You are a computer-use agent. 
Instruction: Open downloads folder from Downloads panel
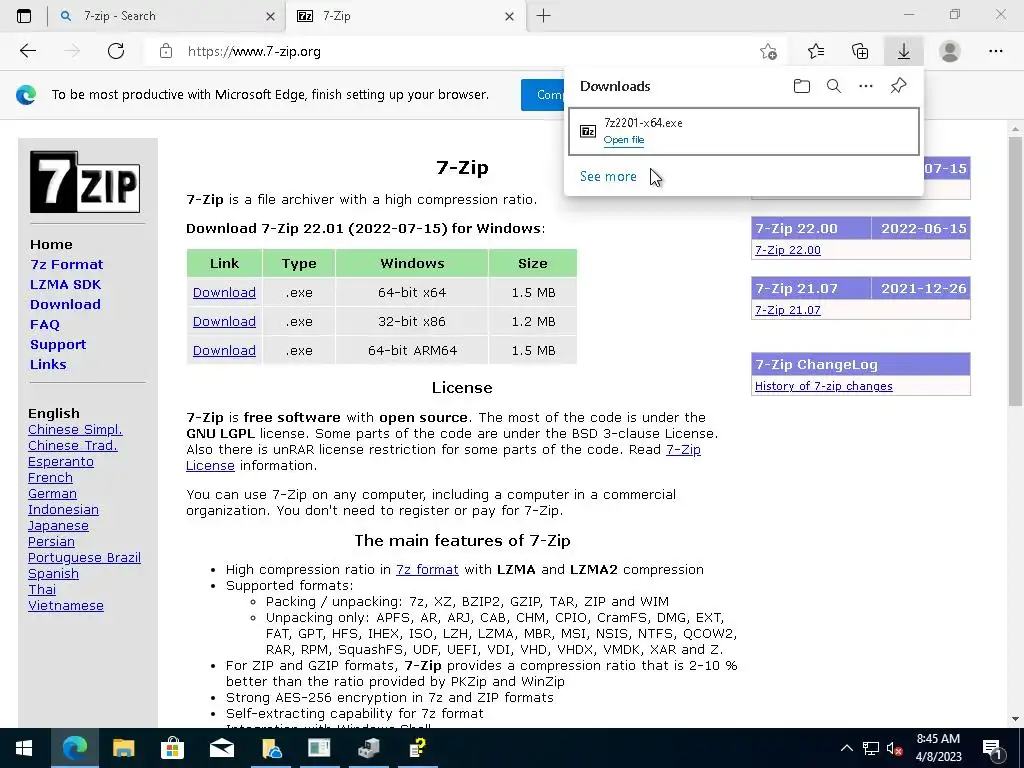[x=802, y=86]
